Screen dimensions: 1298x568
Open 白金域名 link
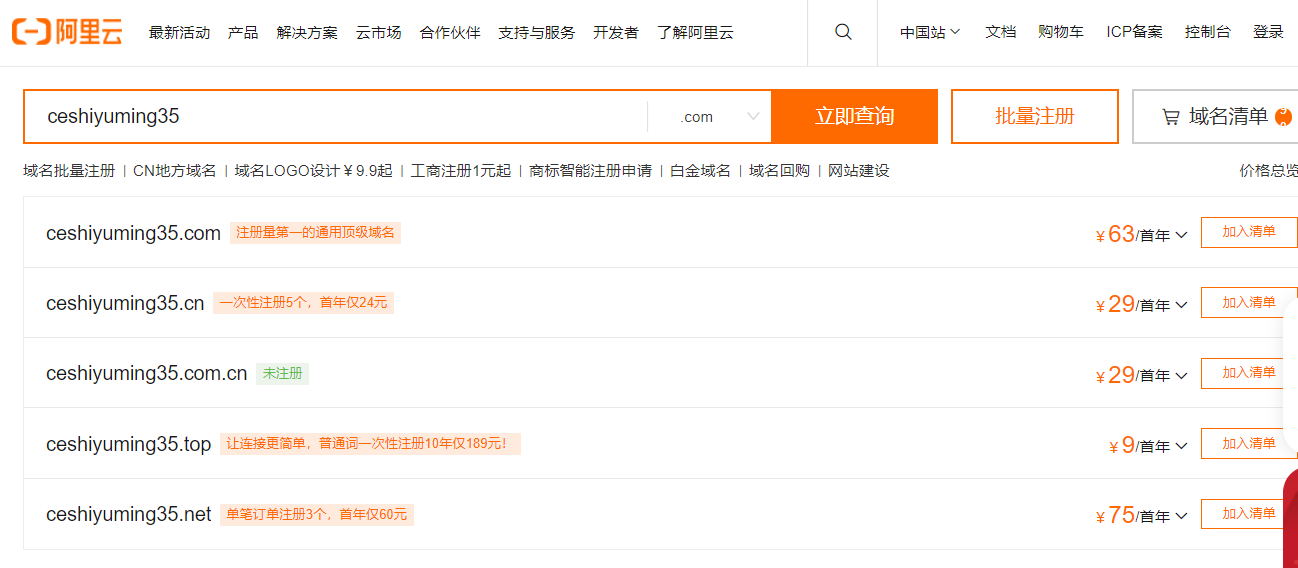pos(700,171)
